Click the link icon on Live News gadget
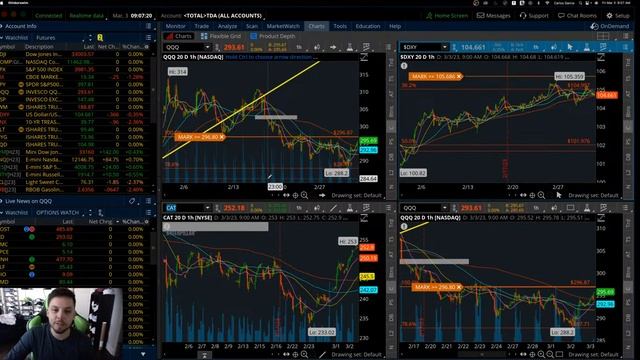This screenshot has height=360, width=640. [132, 201]
